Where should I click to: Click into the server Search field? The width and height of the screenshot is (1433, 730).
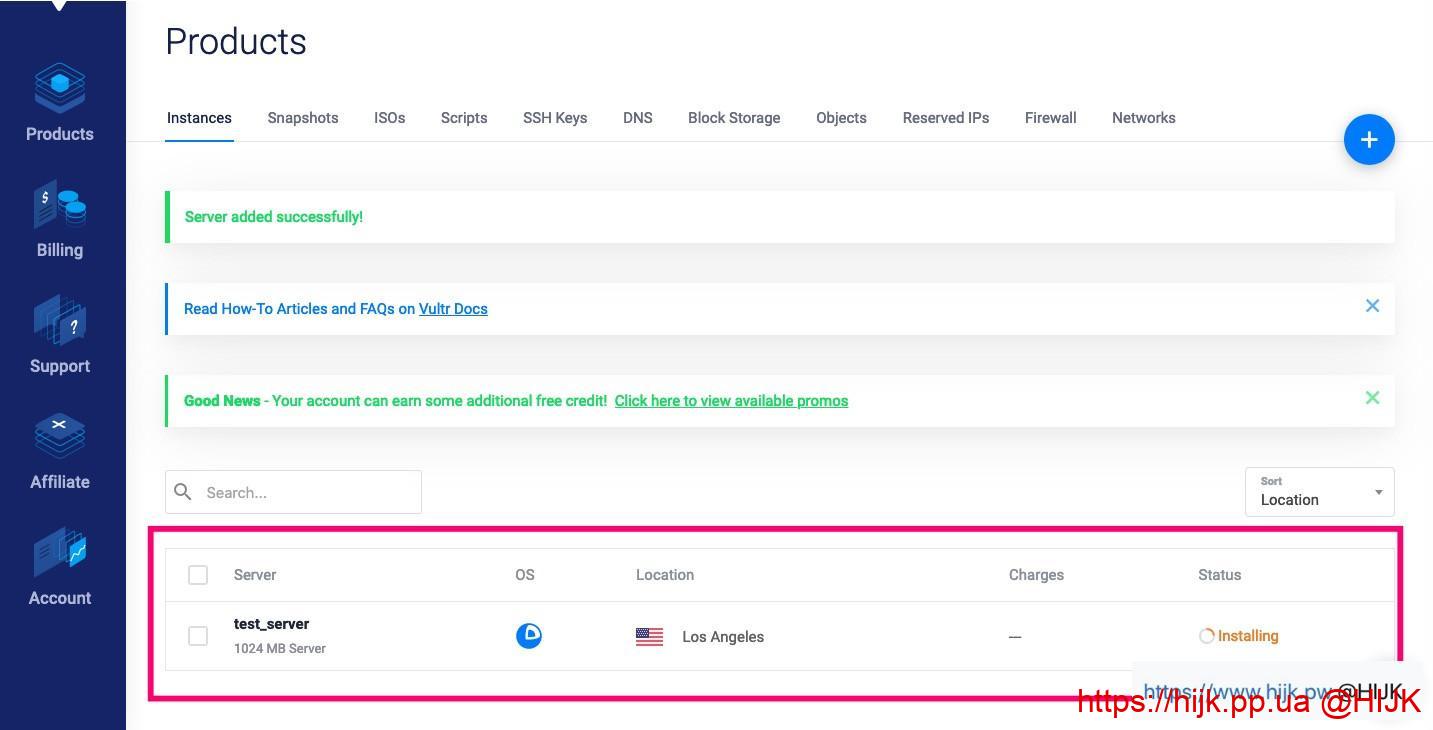305,492
